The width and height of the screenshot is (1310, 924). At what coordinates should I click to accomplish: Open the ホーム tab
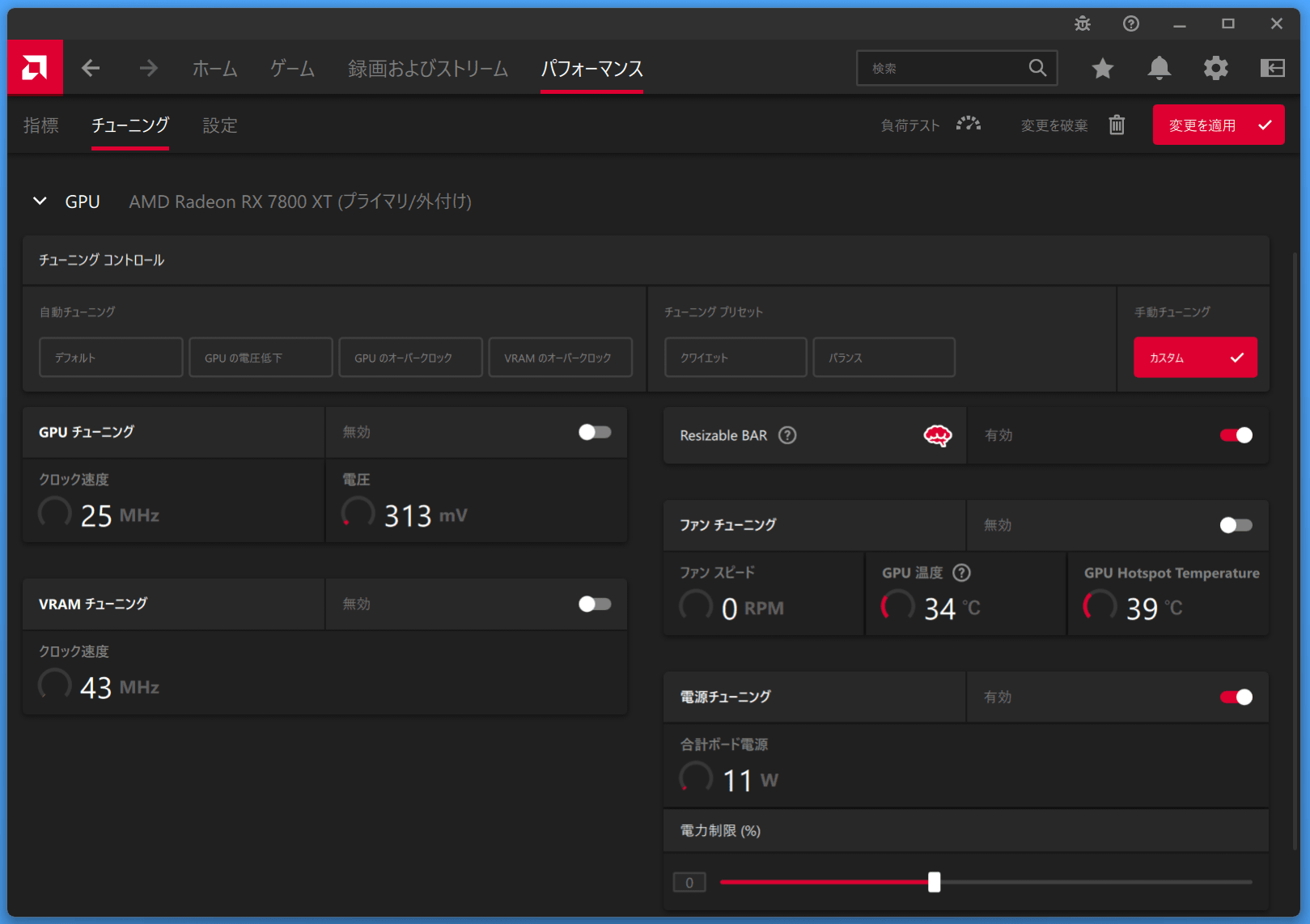[214, 69]
